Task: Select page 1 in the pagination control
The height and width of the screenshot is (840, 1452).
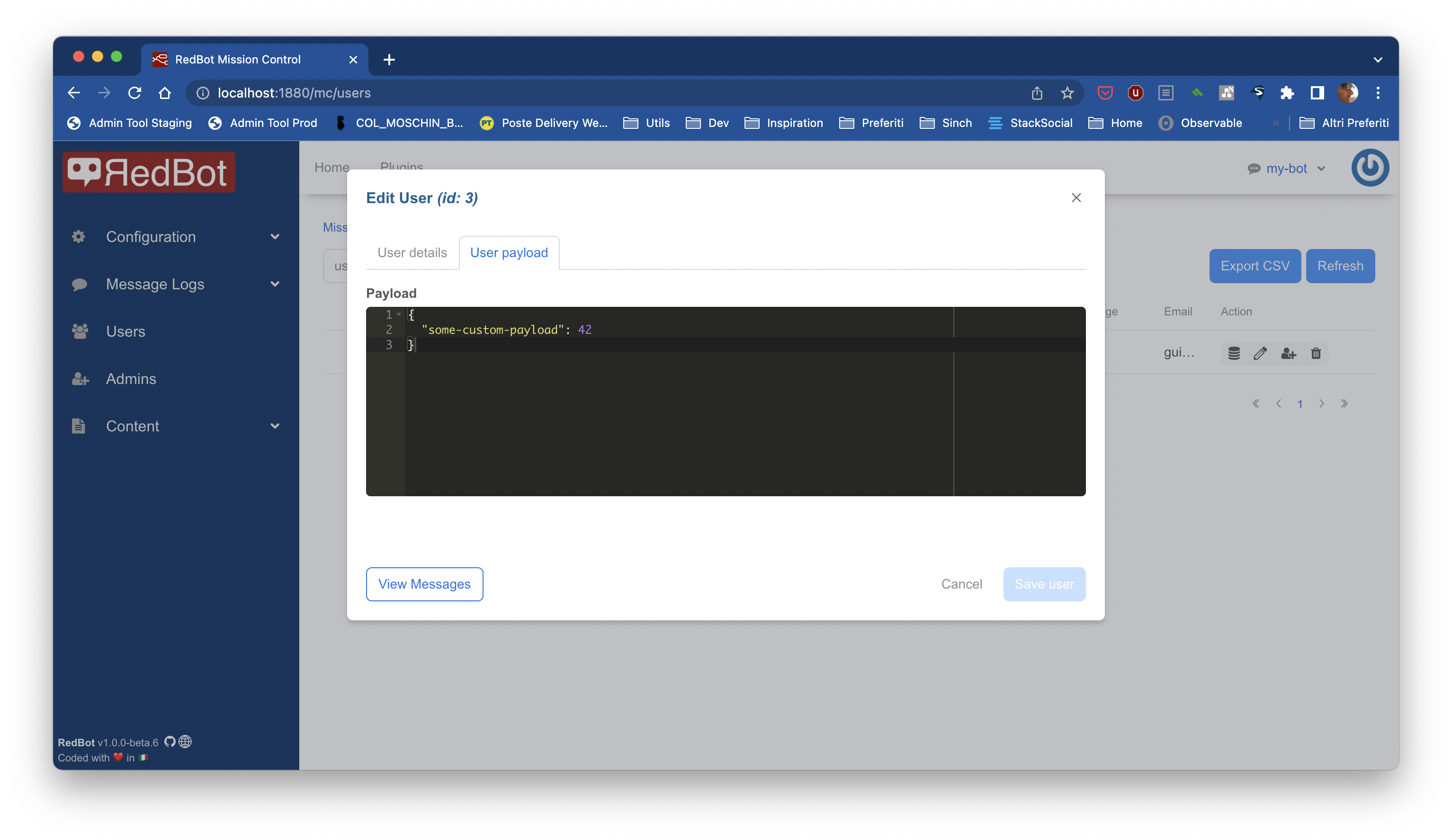Action: 1300,403
